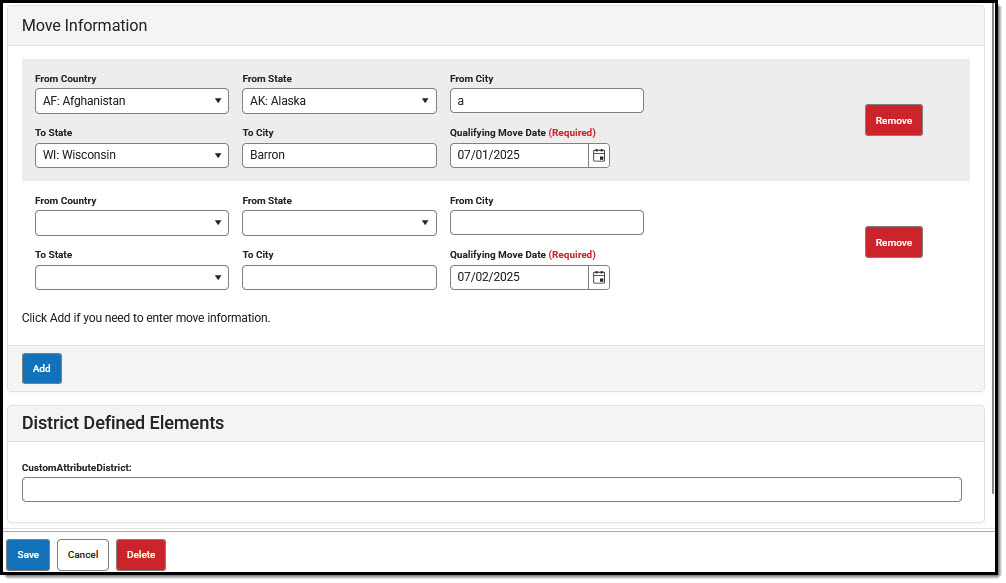Remove the second move record

click(x=893, y=241)
